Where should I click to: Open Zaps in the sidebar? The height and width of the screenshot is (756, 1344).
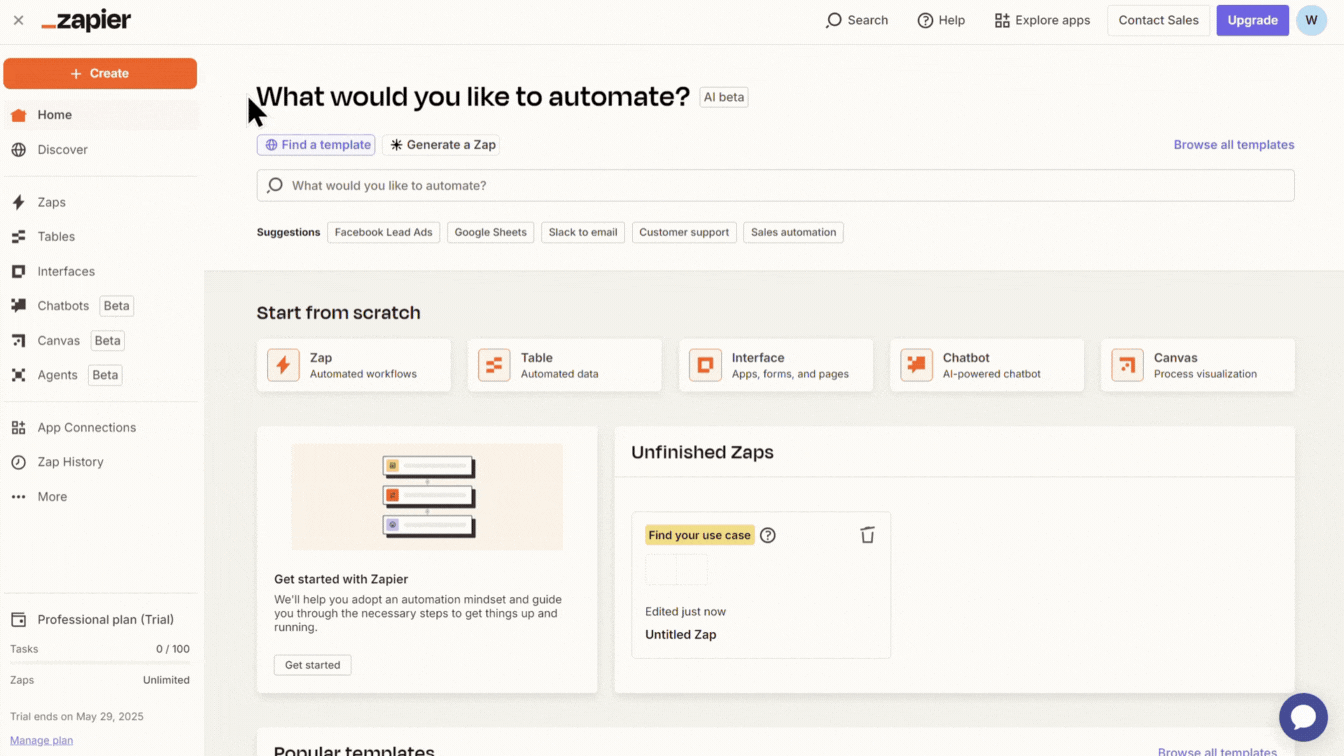[x=100, y=202]
